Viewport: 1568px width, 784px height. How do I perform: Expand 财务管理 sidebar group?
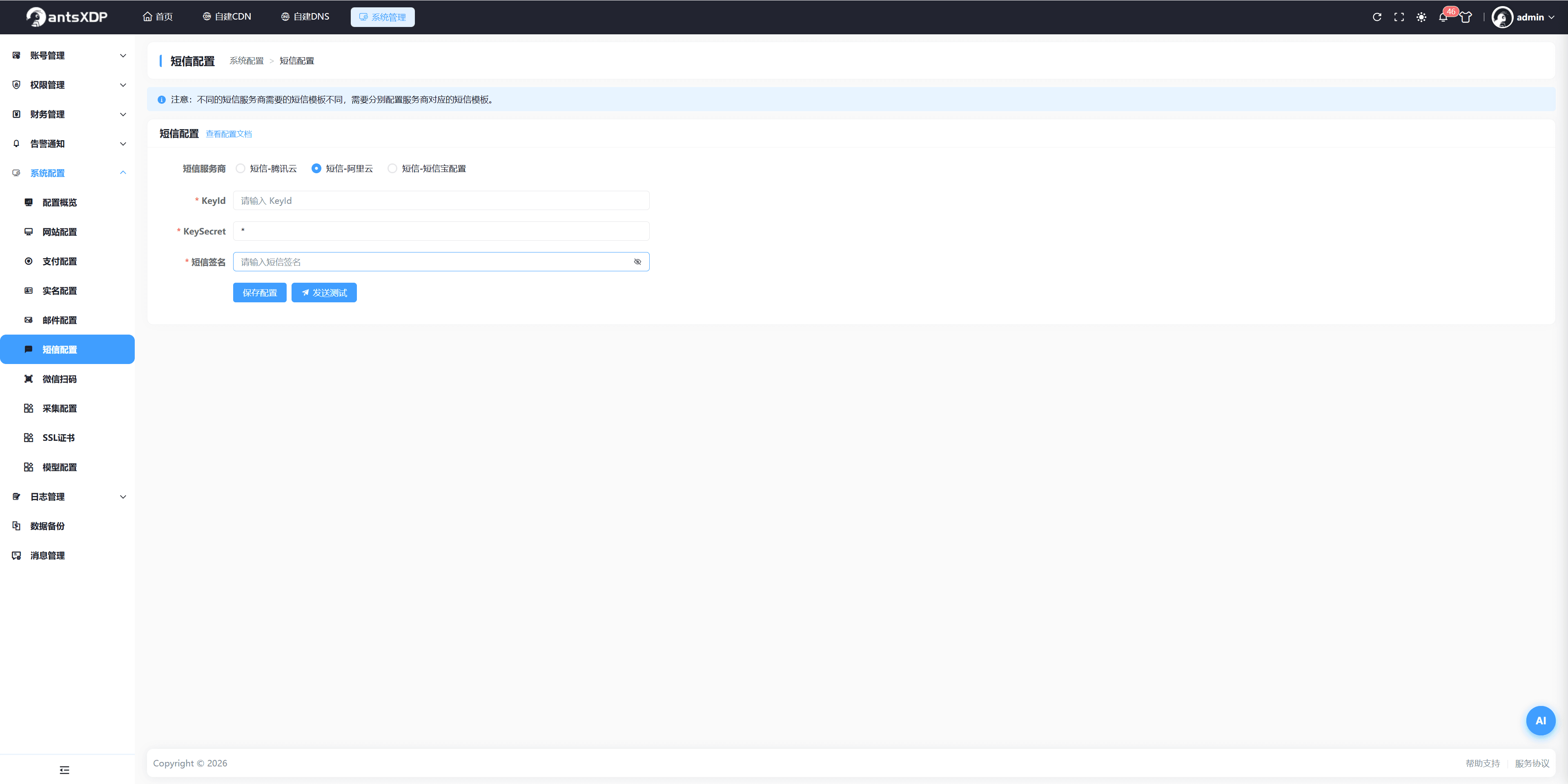67,114
